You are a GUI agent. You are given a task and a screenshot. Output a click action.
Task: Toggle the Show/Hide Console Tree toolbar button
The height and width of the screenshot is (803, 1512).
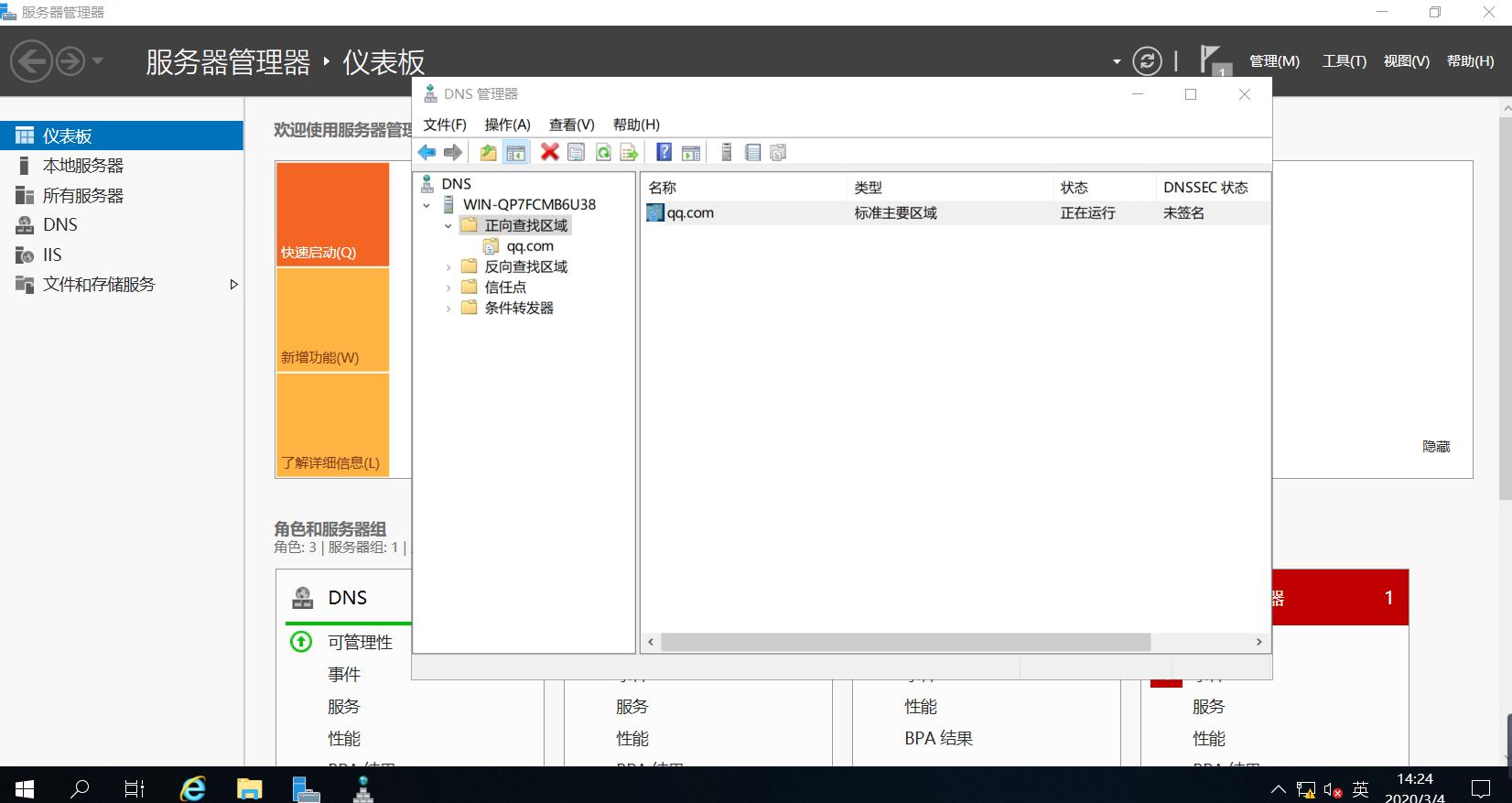516,152
